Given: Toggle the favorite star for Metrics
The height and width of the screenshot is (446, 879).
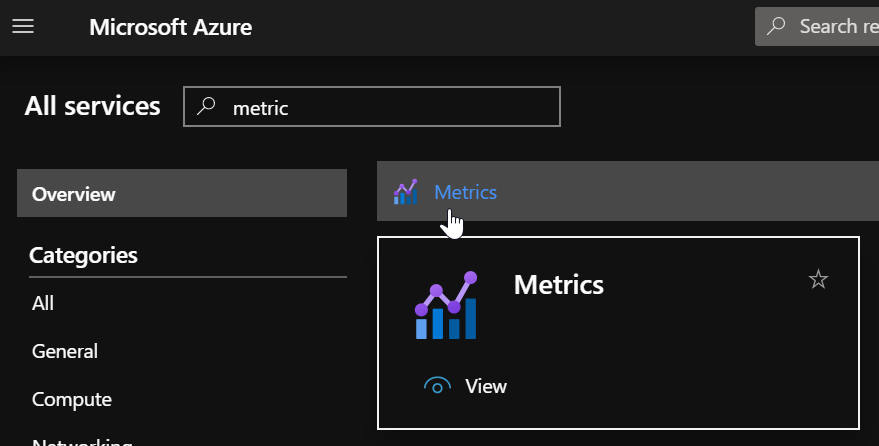Looking at the screenshot, I should click(818, 280).
